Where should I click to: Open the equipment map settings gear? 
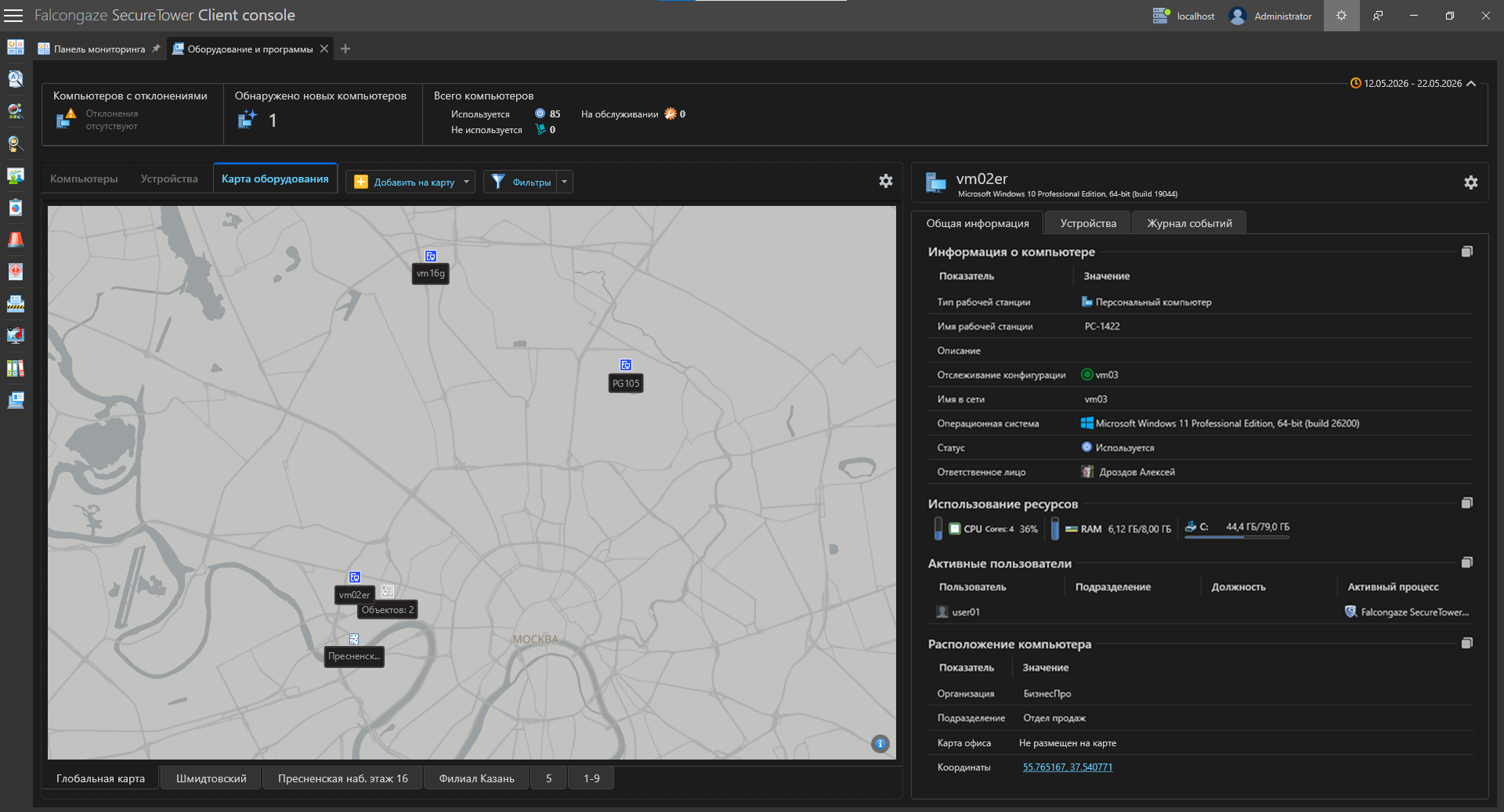click(x=886, y=181)
